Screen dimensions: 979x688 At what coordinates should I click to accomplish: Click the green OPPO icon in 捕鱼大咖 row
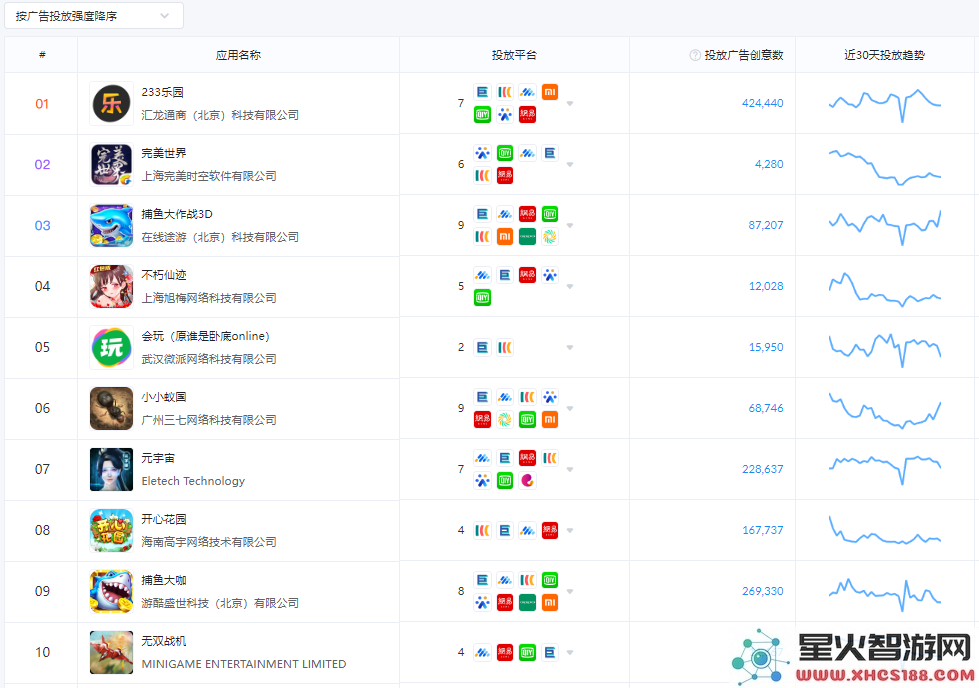527,603
